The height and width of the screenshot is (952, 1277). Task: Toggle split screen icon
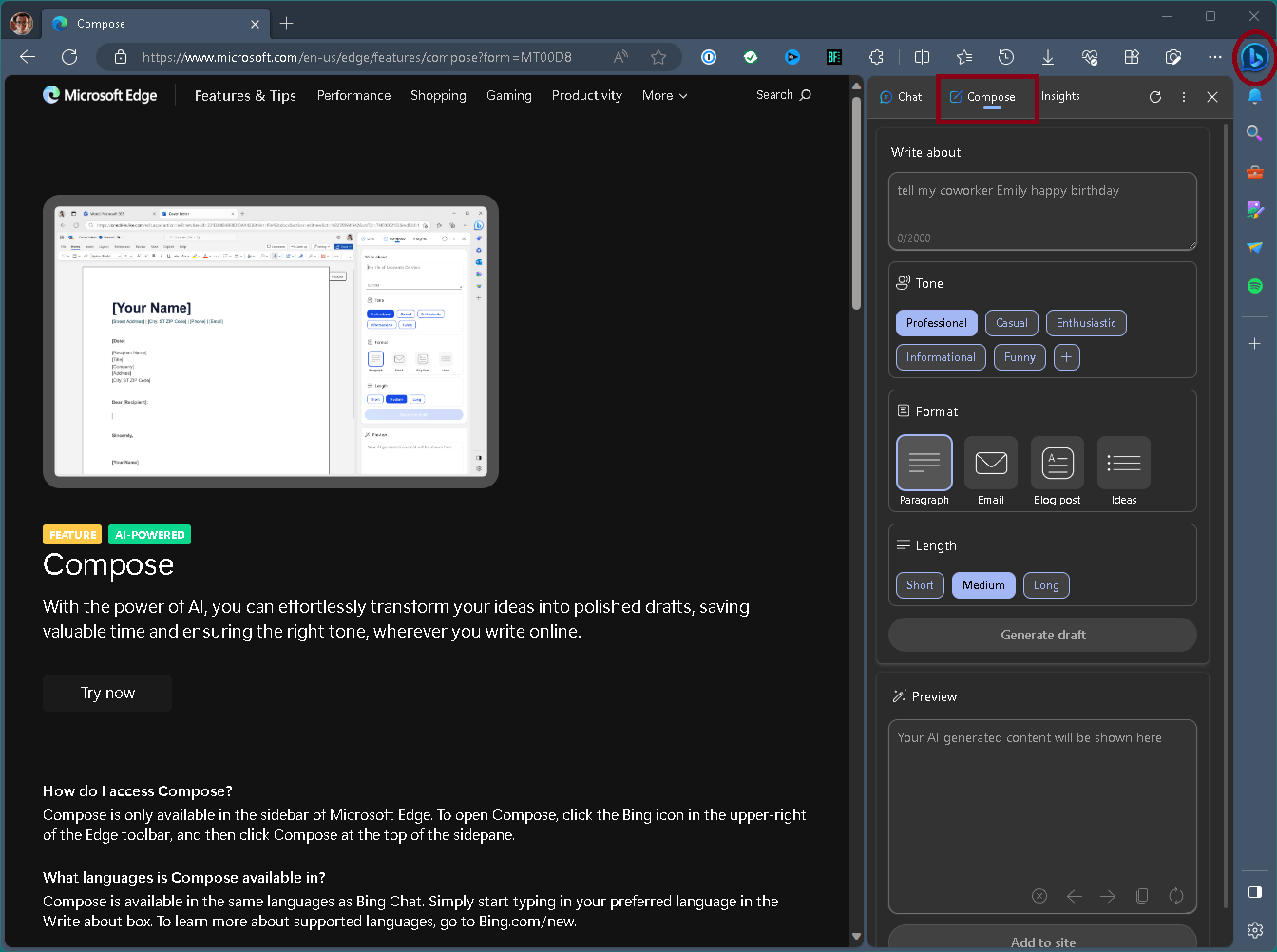pos(922,57)
